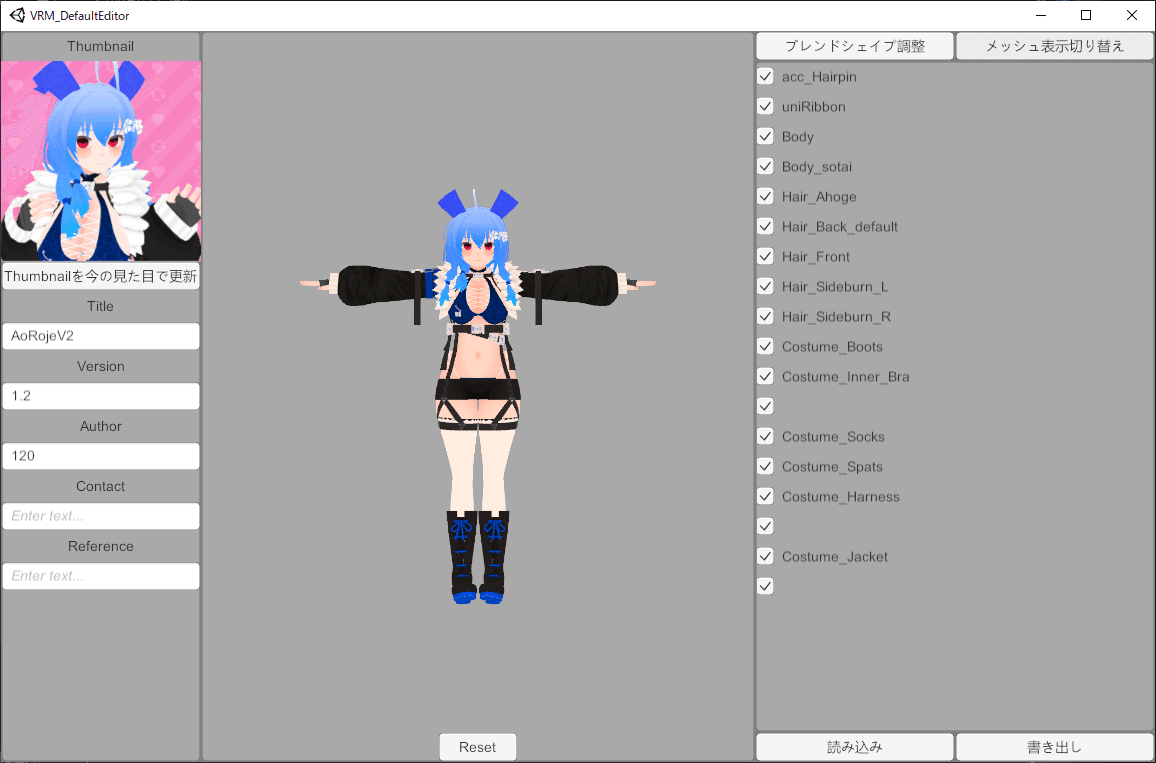
Task: Uncheck the unlabeled checkbox below Costume_Jacket
Action: 765,586
